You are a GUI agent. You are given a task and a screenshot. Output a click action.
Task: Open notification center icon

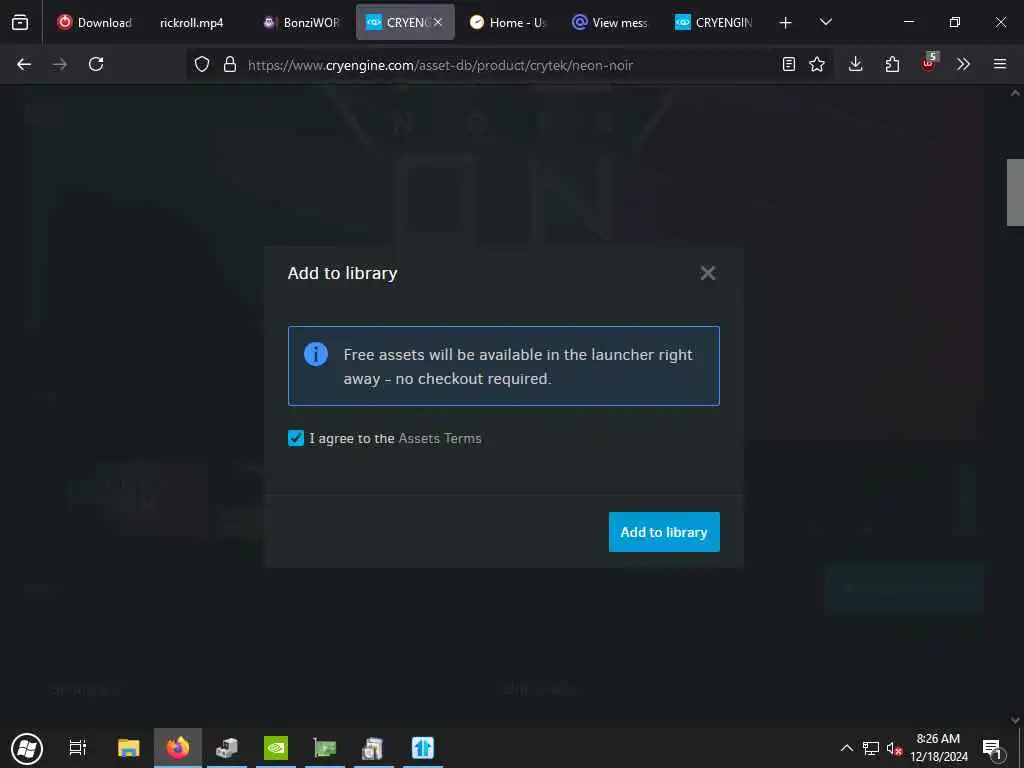coord(992,748)
